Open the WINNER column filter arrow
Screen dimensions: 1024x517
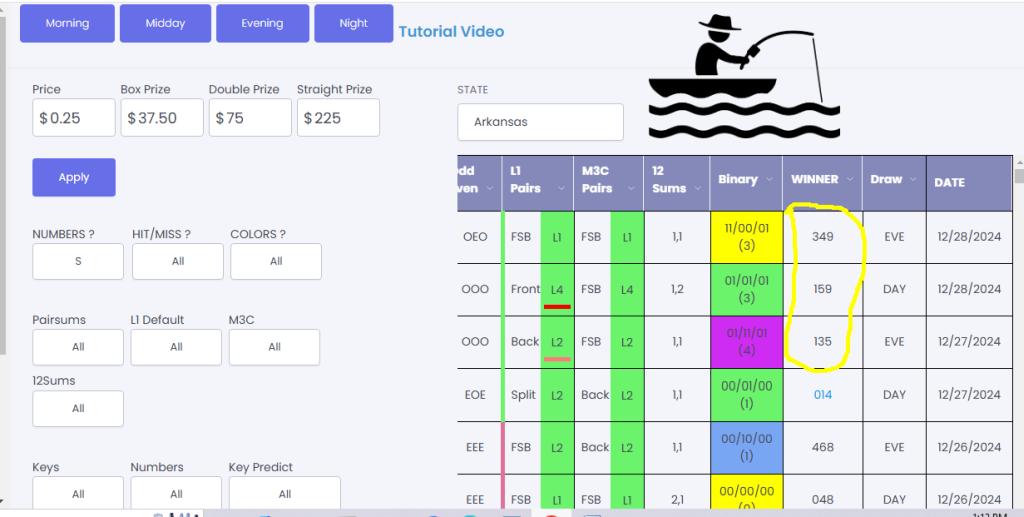click(850, 179)
